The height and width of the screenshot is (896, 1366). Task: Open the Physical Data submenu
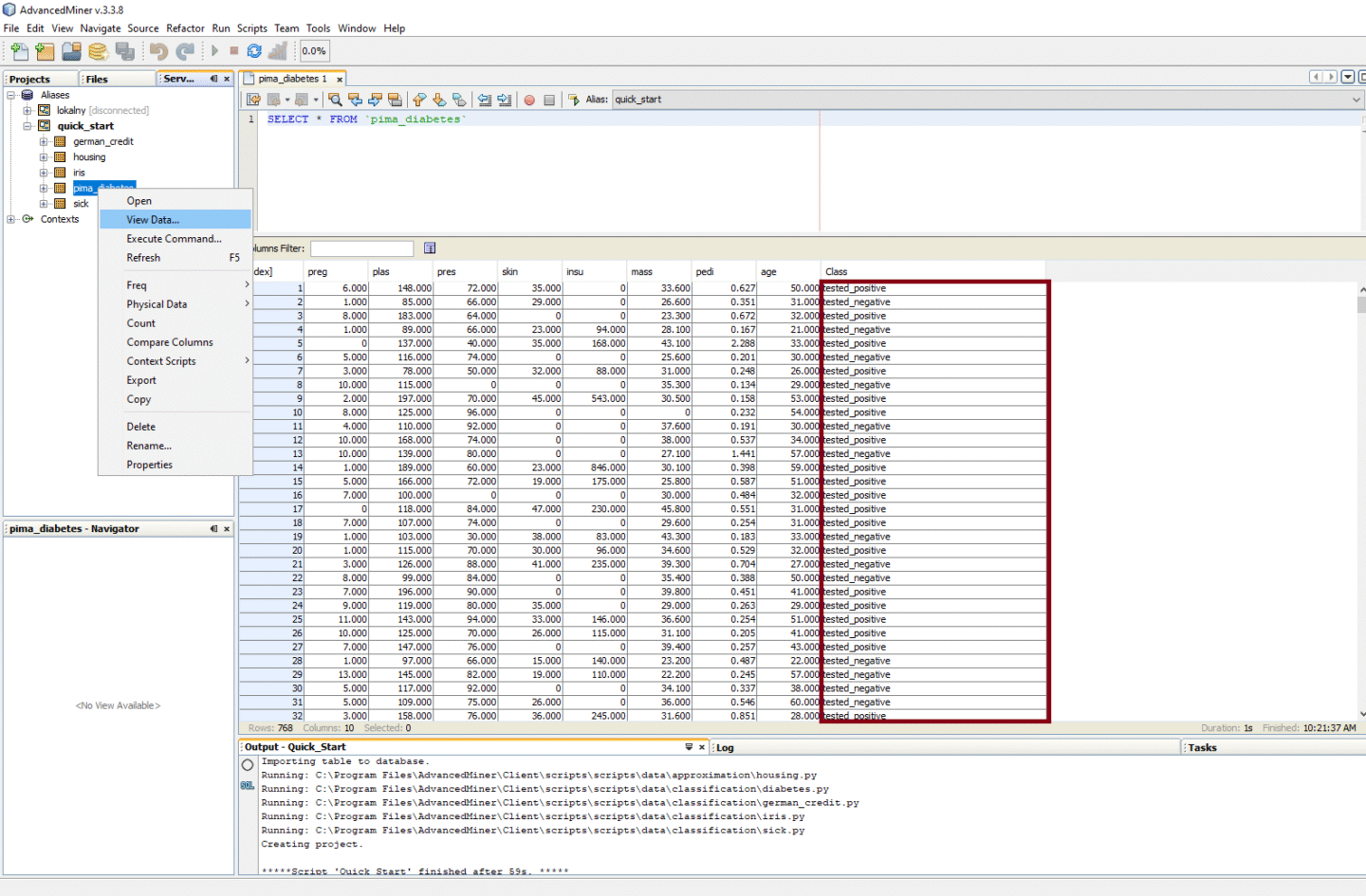pyautogui.click(x=175, y=304)
